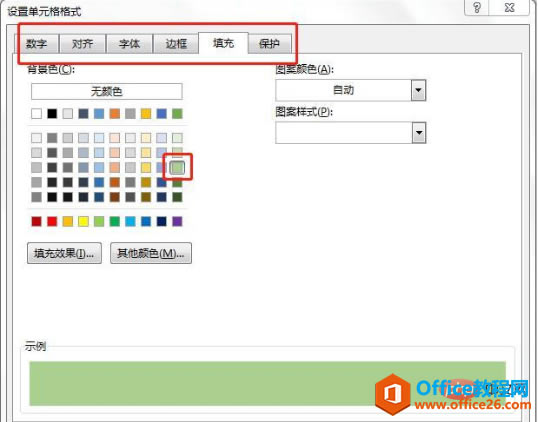Switch to the 对齐 tab
This screenshot has height=422, width=538.
pos(82,44)
